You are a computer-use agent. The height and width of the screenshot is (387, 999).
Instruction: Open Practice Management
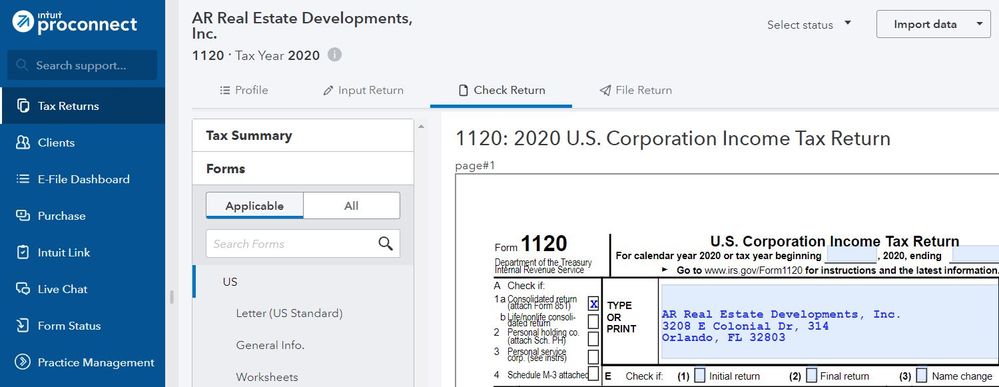pyautogui.click(x=82, y=362)
